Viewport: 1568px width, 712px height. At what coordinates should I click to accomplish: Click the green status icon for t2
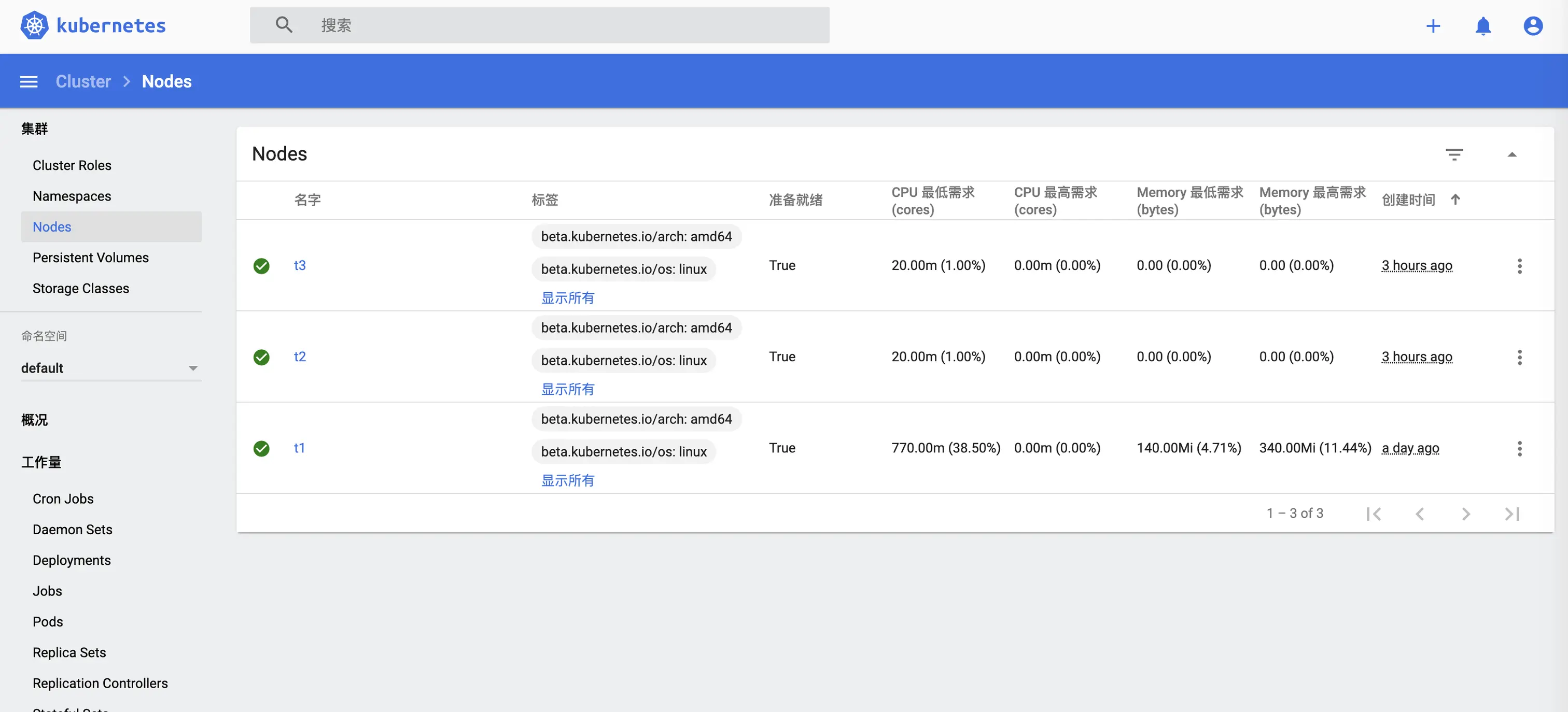pyautogui.click(x=261, y=357)
